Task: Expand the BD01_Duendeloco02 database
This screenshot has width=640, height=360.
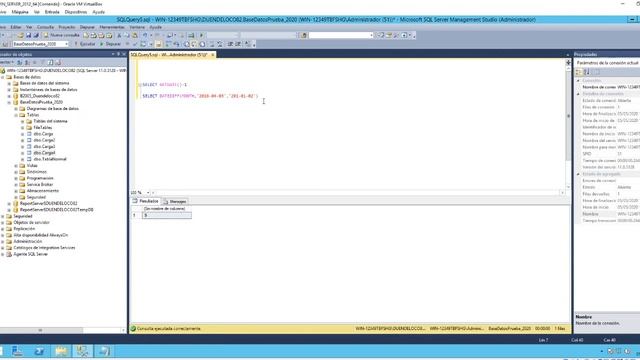Action: coord(9,96)
